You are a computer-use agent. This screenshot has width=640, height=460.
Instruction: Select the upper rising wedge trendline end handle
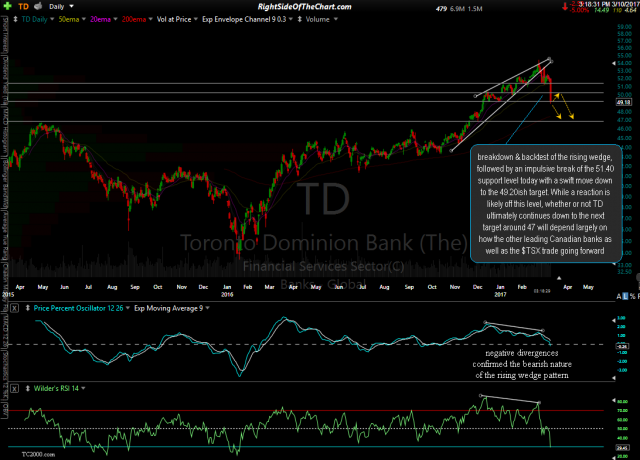[x=549, y=59]
